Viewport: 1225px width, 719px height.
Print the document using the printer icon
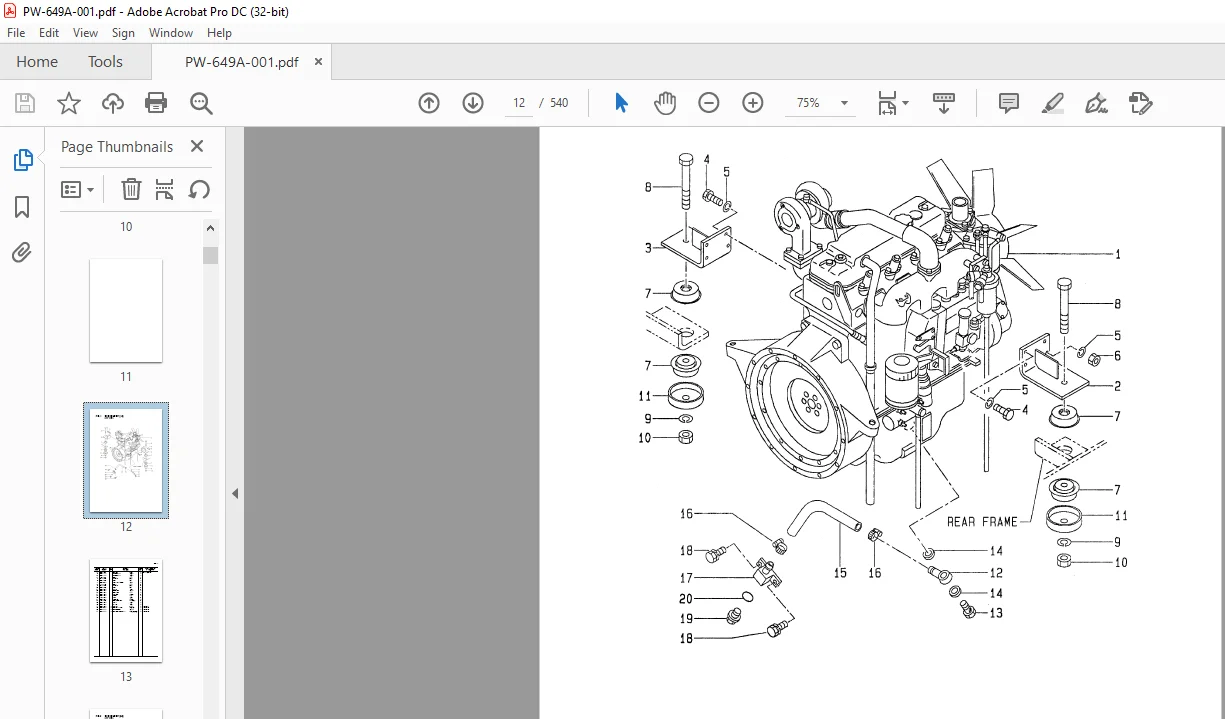click(x=156, y=103)
